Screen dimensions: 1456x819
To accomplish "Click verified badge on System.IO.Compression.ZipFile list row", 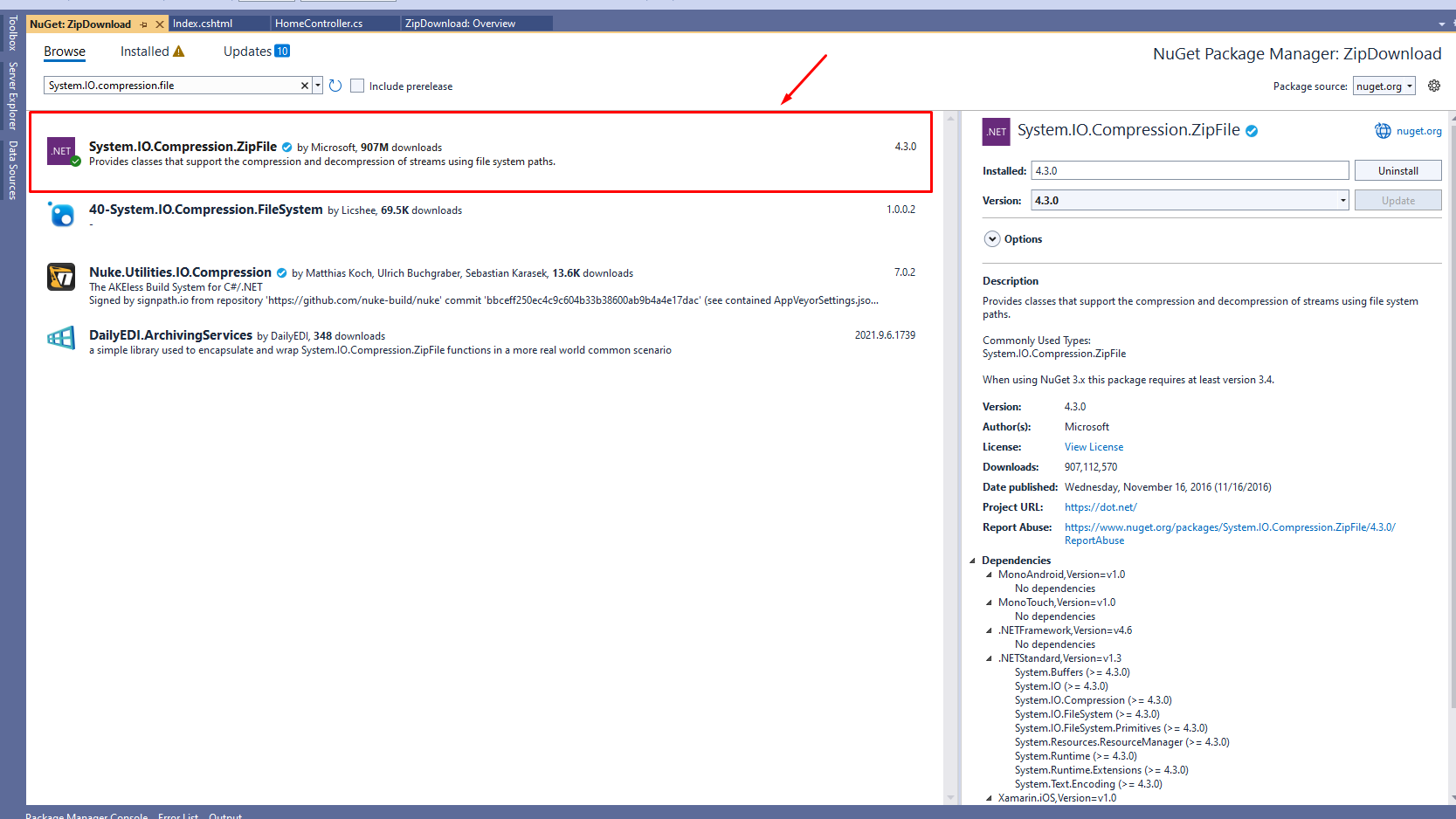I will (x=286, y=148).
